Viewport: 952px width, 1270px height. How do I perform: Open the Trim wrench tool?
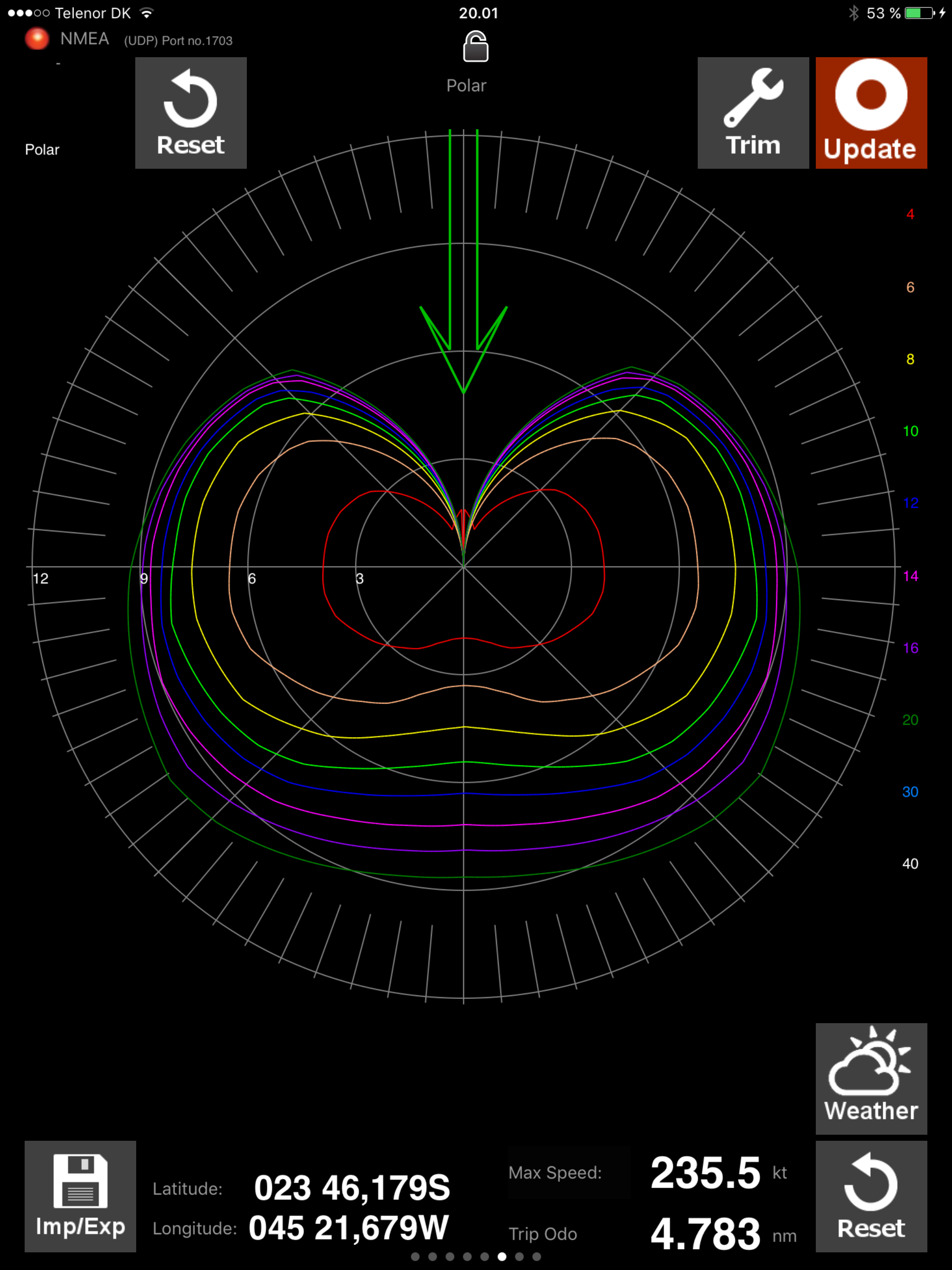point(753,112)
